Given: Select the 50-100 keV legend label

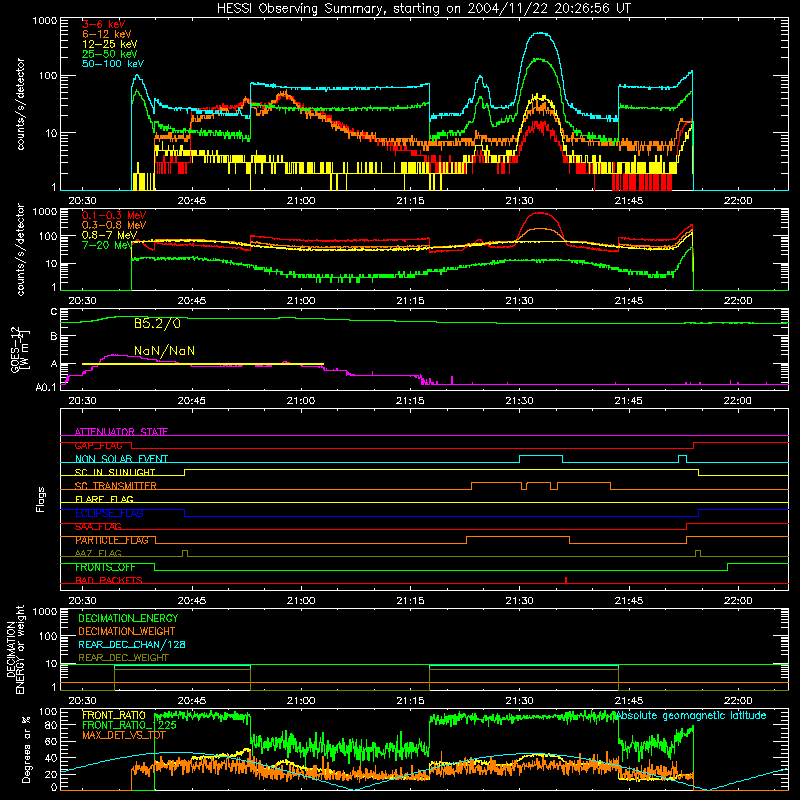Looking at the screenshot, I should point(113,64).
